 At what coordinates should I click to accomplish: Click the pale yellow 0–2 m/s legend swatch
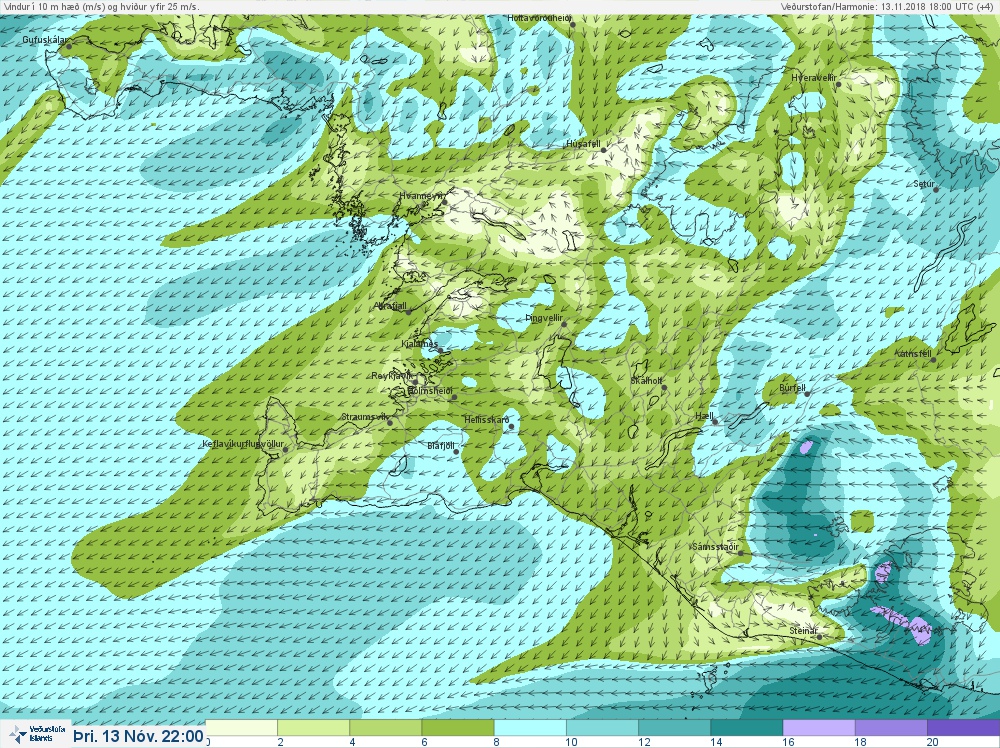click(242, 728)
